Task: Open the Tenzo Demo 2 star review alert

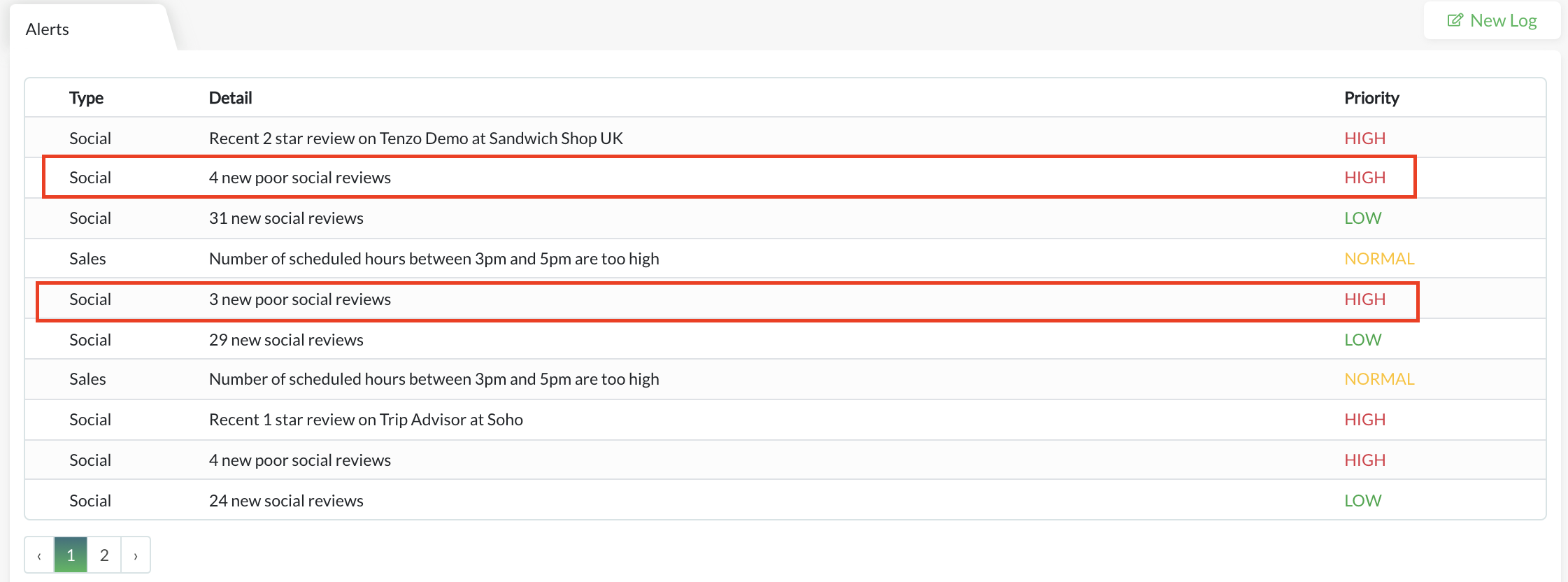Action: (x=785, y=138)
